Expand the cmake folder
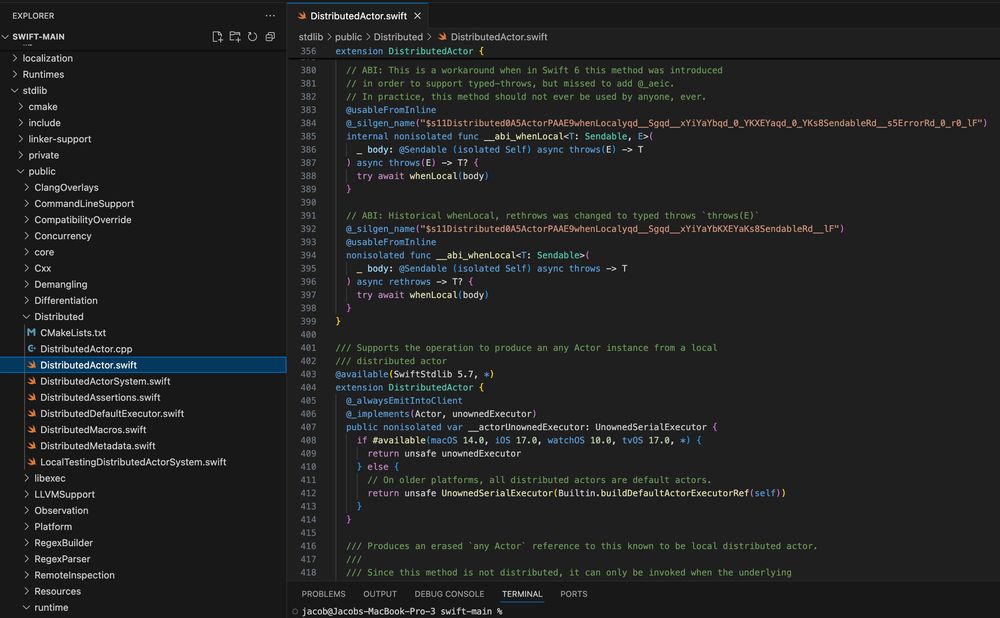1000x618 pixels. (x=20, y=107)
